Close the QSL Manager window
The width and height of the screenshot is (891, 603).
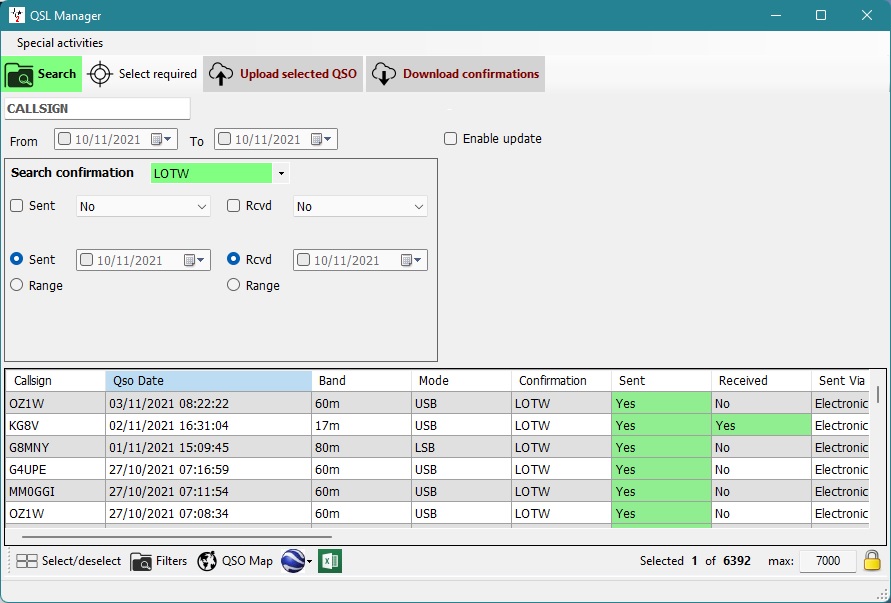(x=867, y=15)
